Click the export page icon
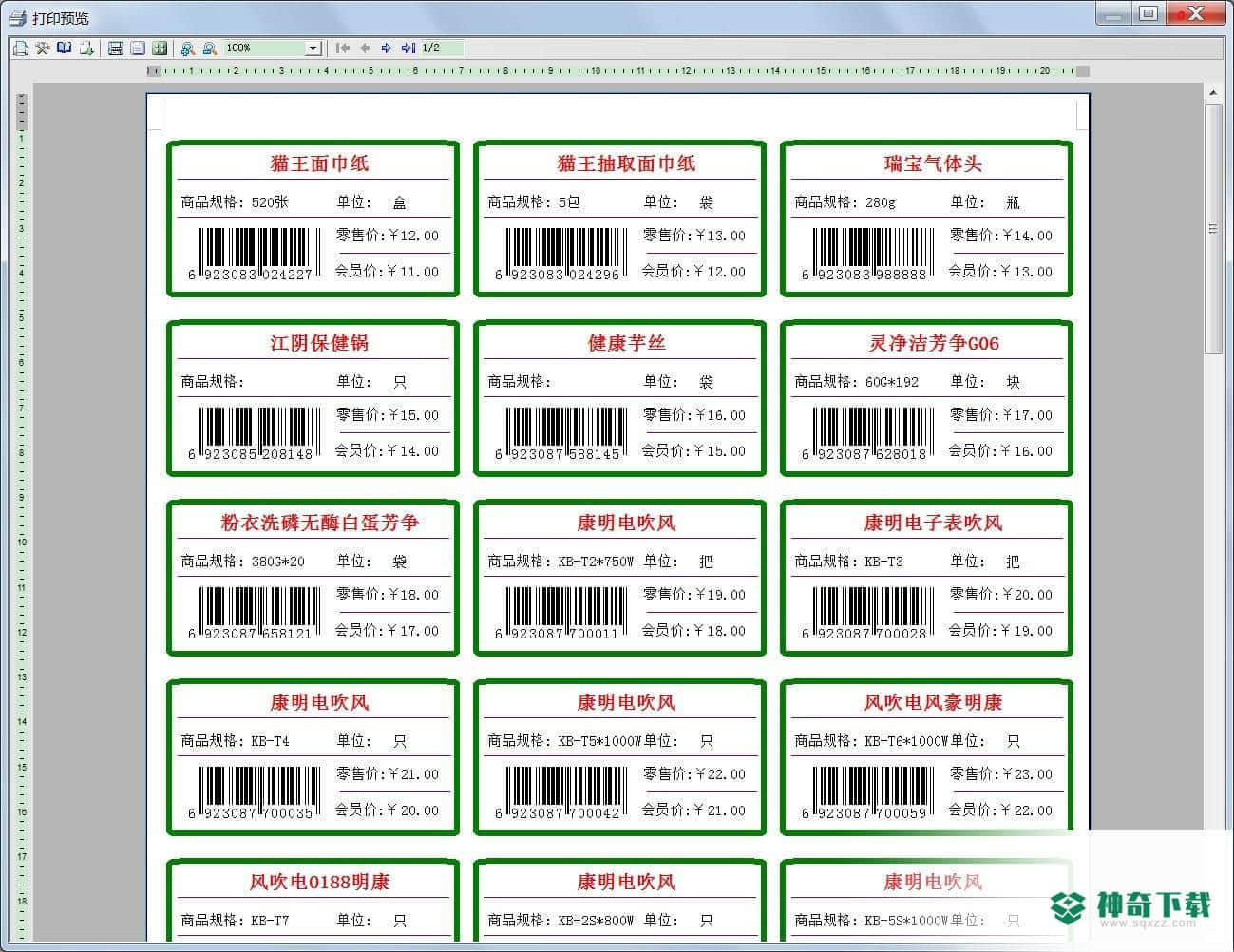 86,48
